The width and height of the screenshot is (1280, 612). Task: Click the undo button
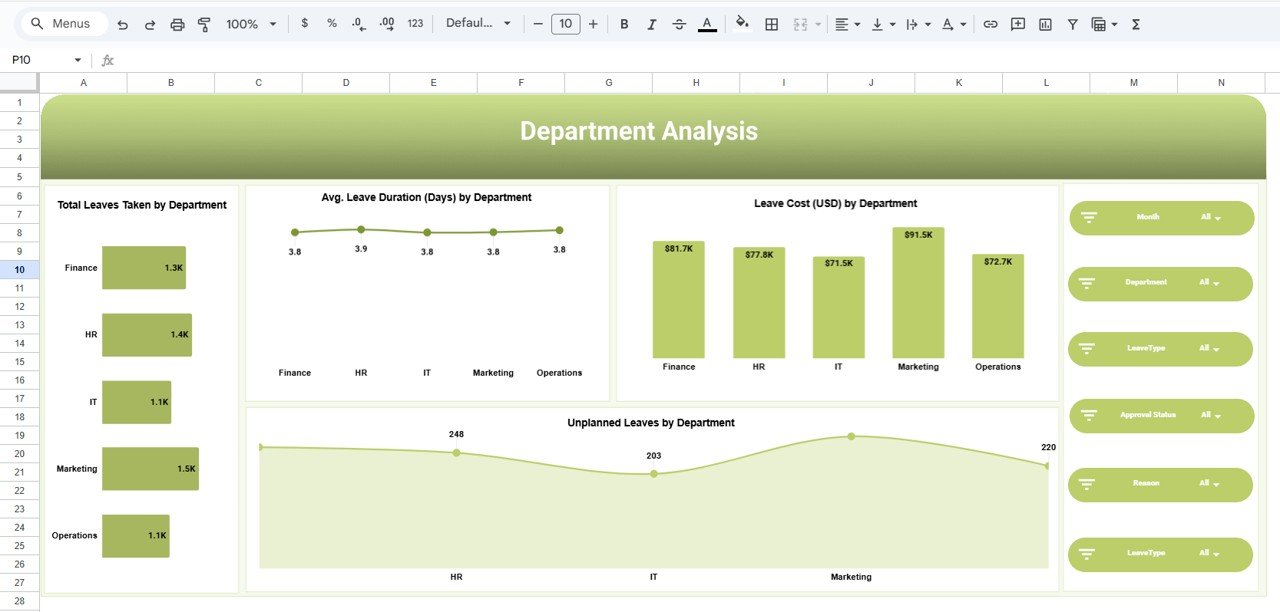point(122,23)
